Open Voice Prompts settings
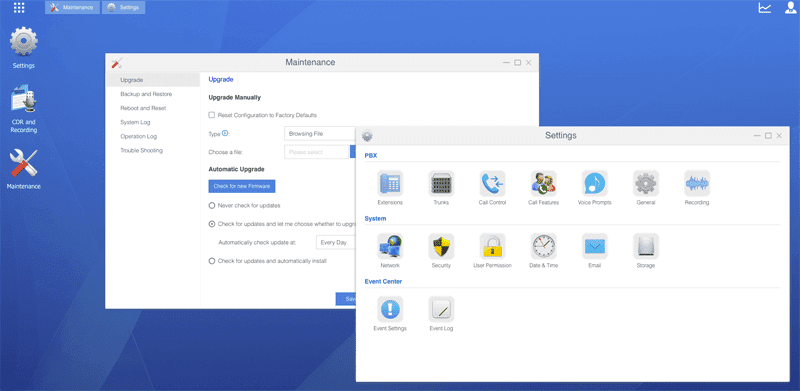 pyautogui.click(x=594, y=183)
